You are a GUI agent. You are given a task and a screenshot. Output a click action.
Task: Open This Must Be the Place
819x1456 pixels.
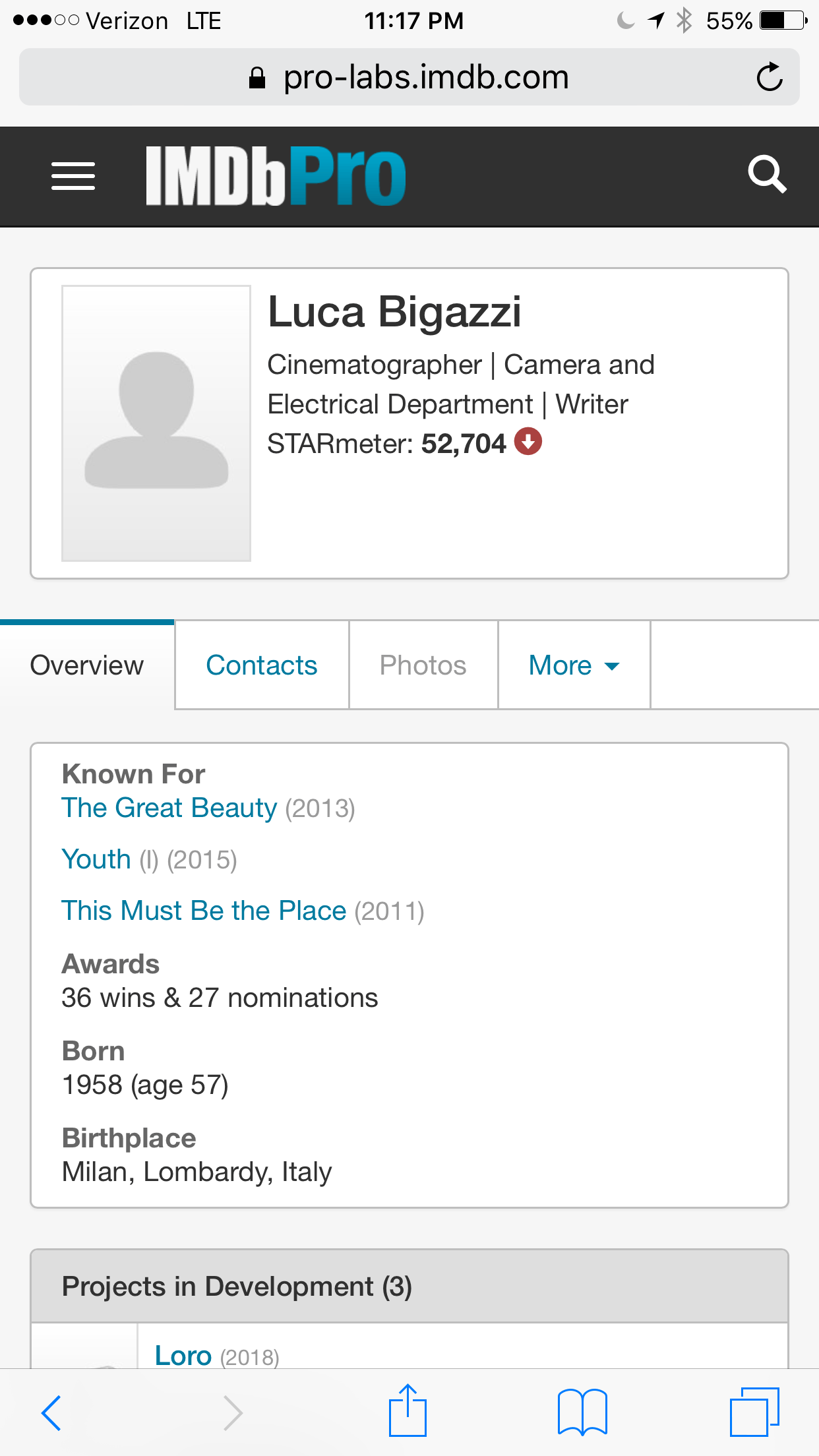[204, 911]
